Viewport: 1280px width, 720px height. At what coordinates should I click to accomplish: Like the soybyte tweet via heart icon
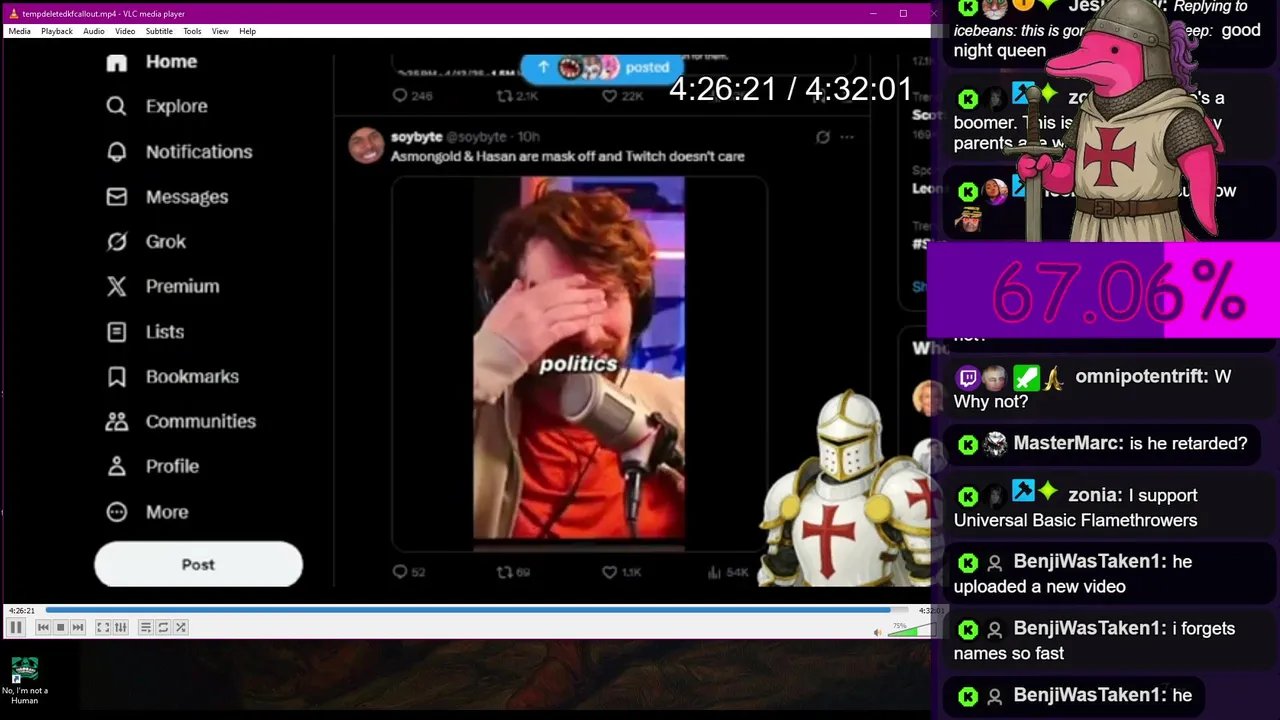click(x=609, y=572)
